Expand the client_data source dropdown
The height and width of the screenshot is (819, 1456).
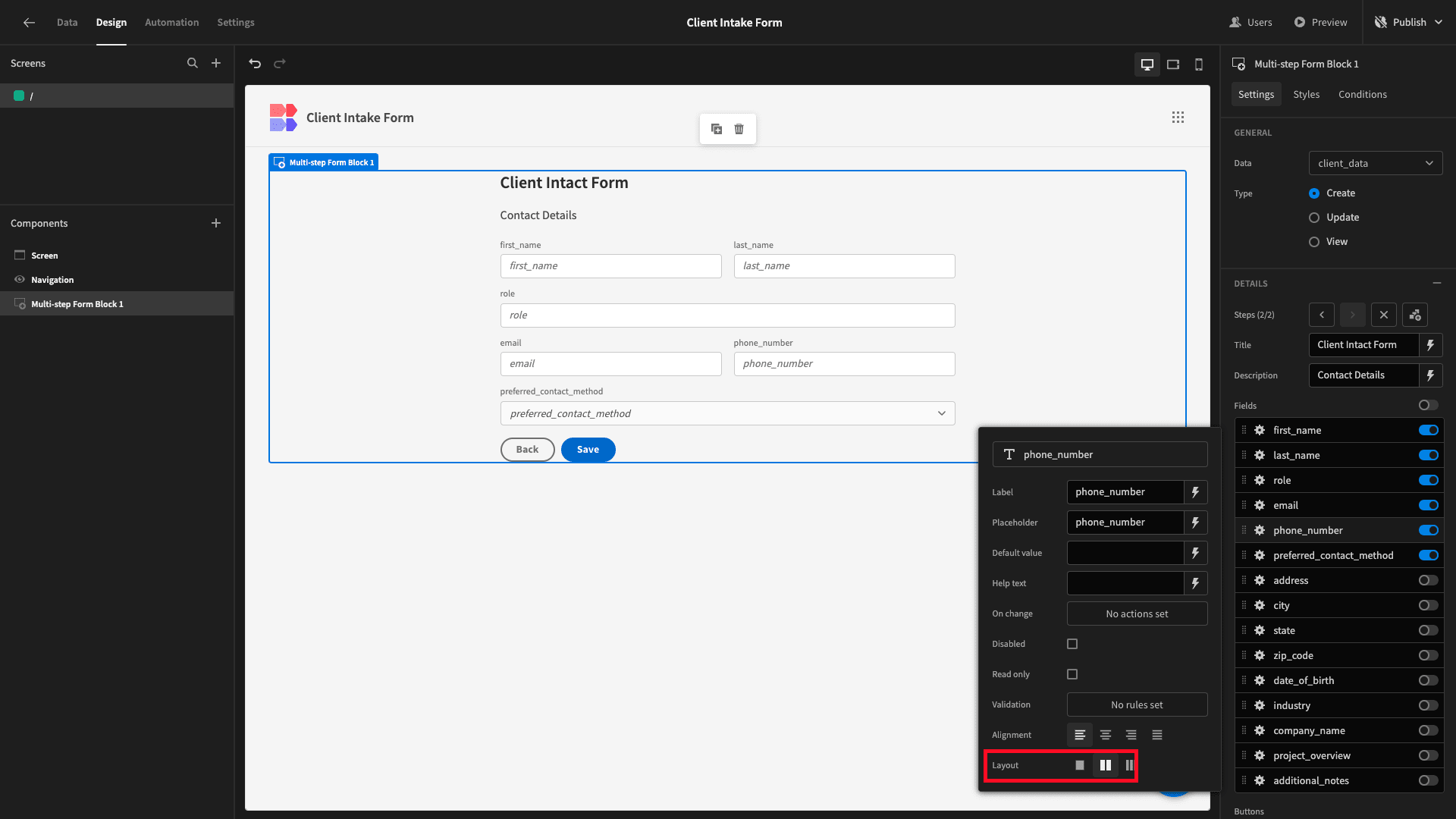[1375, 163]
